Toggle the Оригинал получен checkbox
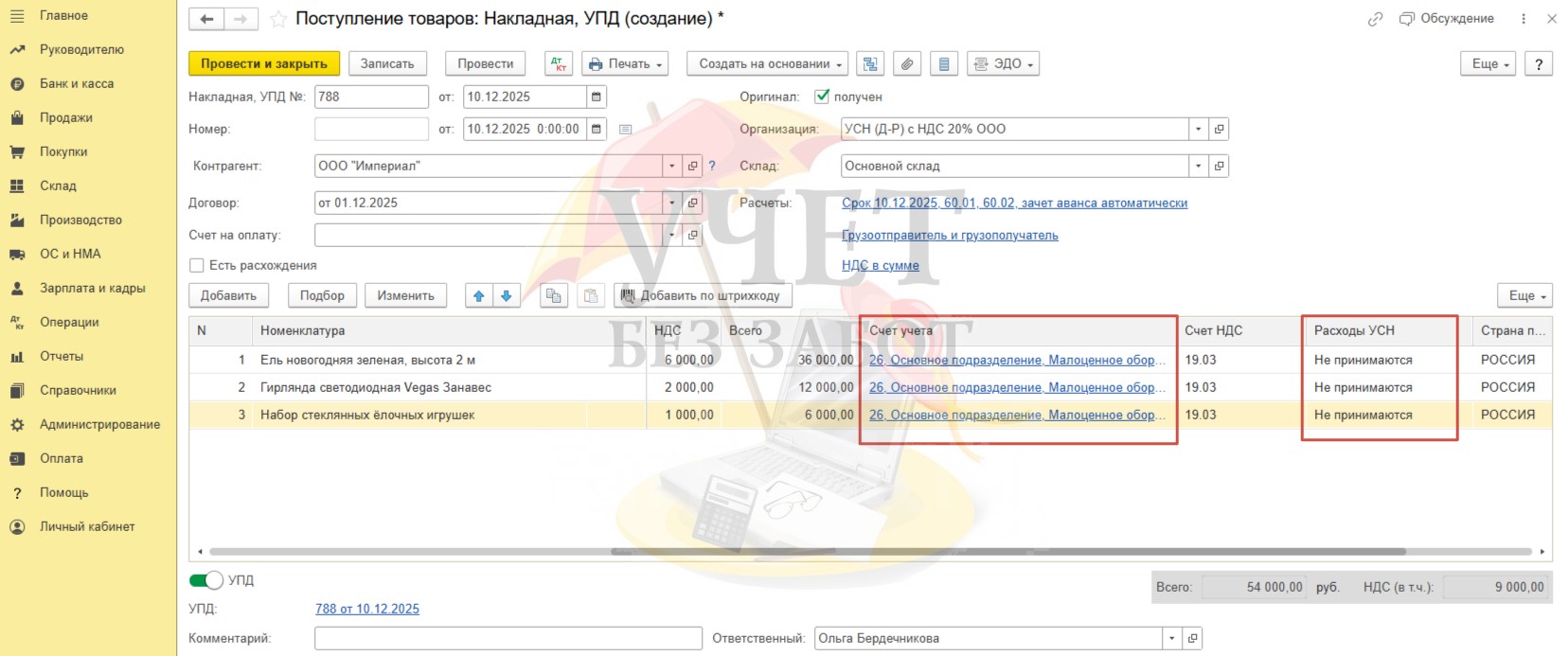Image resolution: width=1568 pixels, height=656 pixels. pyautogui.click(x=822, y=97)
